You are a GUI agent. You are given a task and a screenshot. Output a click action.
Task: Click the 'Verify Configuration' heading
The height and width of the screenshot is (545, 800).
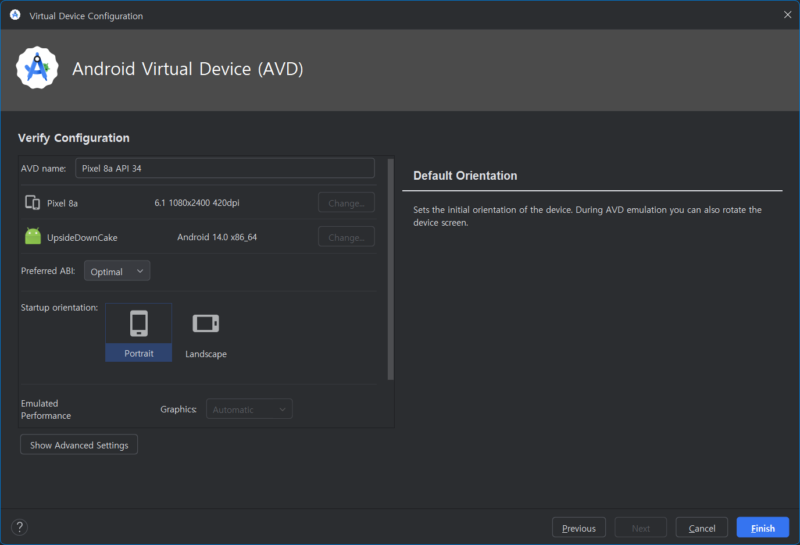(x=73, y=138)
